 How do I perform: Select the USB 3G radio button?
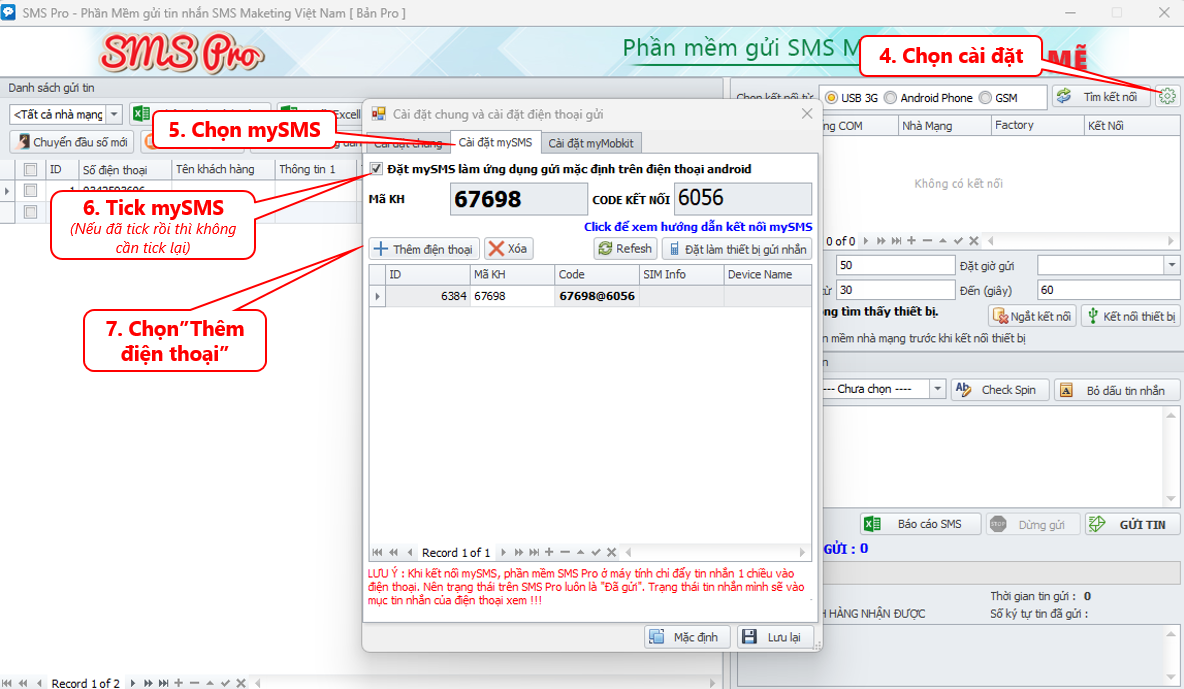[831, 97]
